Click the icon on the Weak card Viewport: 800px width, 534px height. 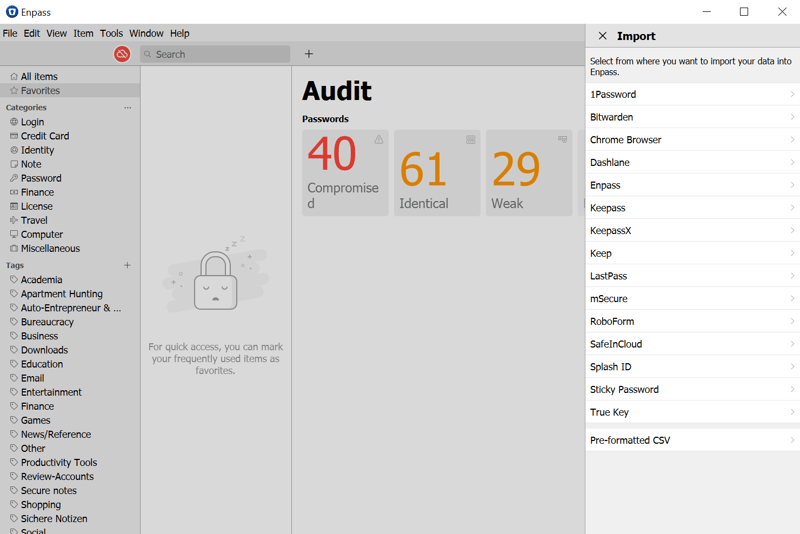(562, 139)
